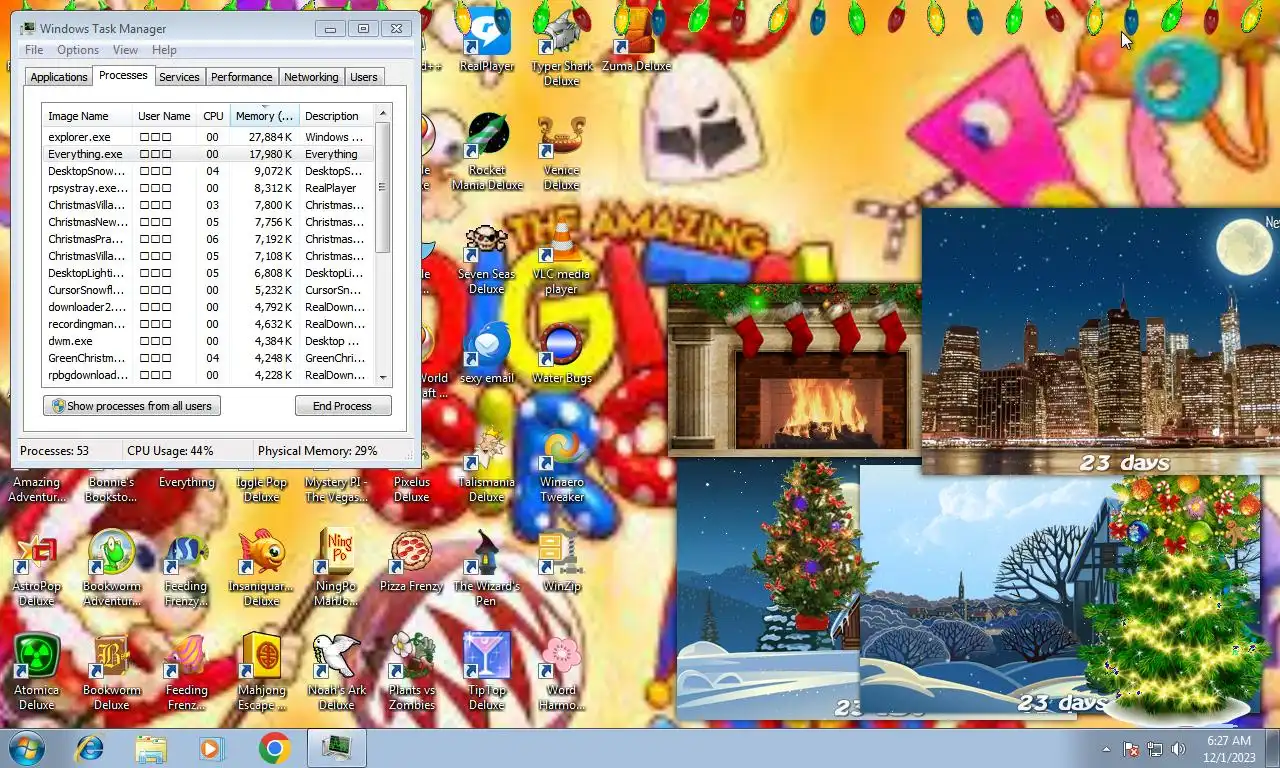Screen dimensions: 1280x768
Task: Click process list scrollbar down arrow
Action: [383, 378]
